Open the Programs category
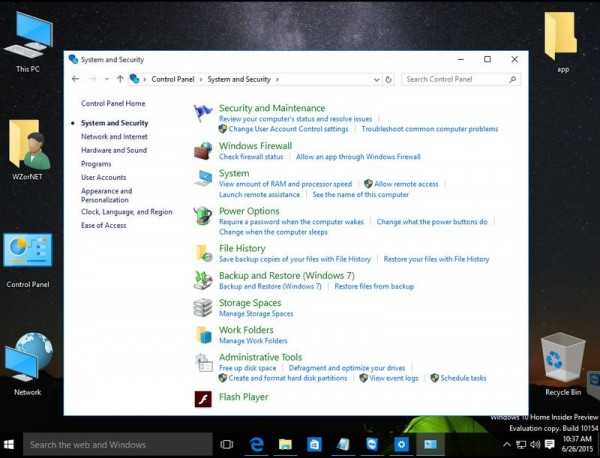 tap(96, 164)
